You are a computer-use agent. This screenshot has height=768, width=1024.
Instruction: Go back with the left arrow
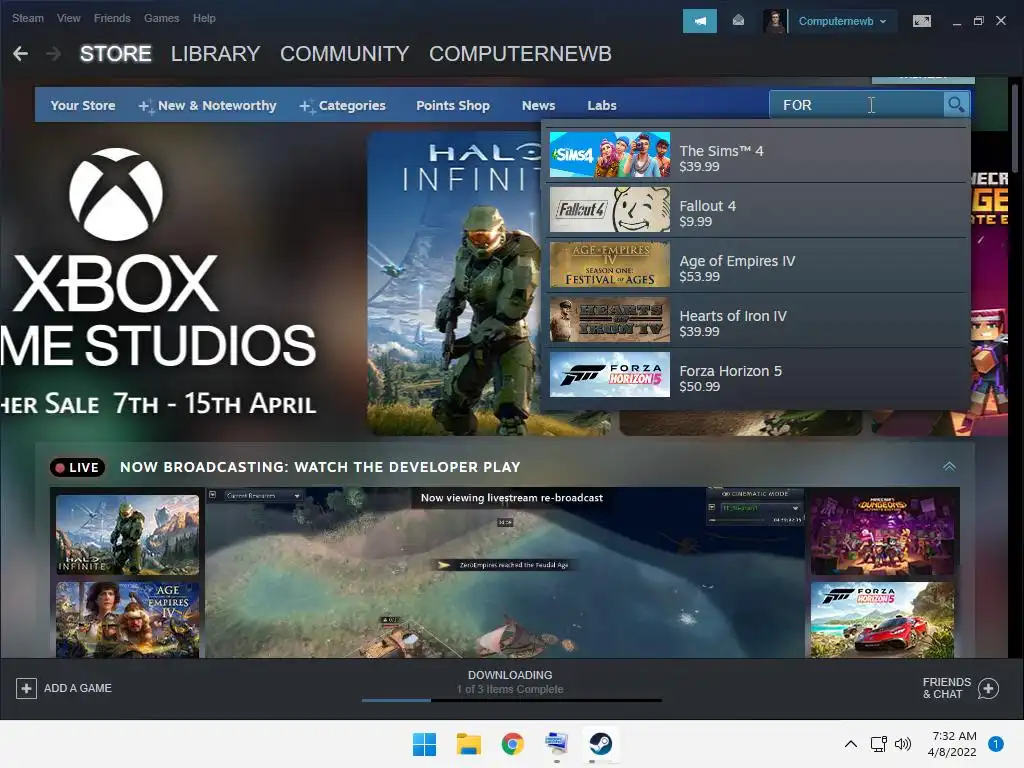pyautogui.click(x=20, y=54)
